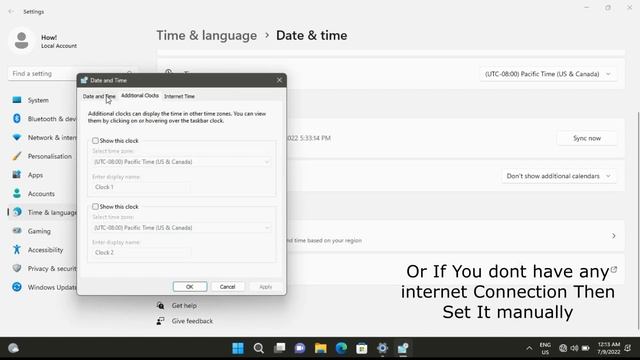The height and width of the screenshot is (360, 640).
Task: Open taskbar Search magnifier icon
Action: pos(258,348)
